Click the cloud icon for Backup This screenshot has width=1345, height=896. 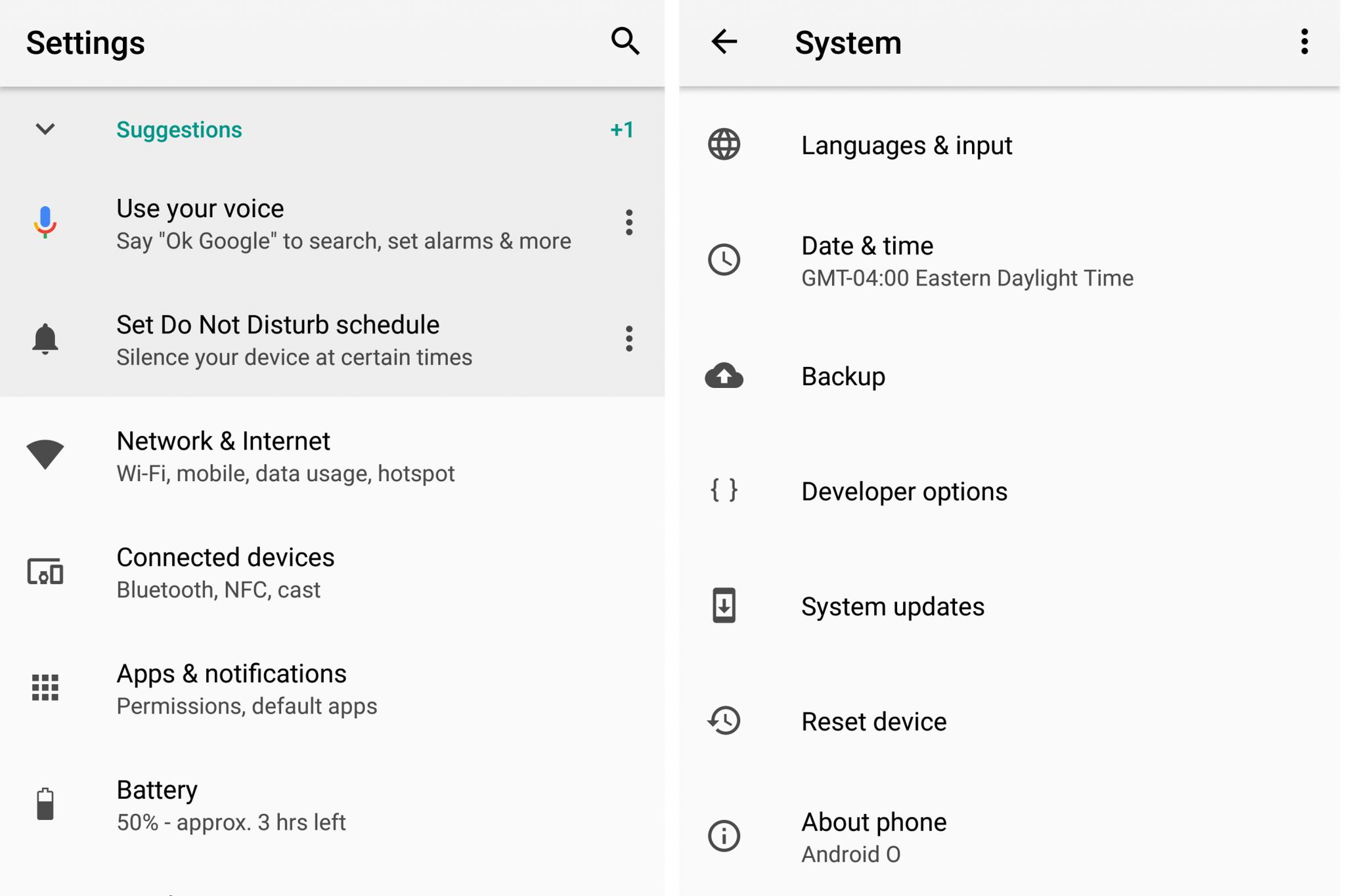point(724,375)
